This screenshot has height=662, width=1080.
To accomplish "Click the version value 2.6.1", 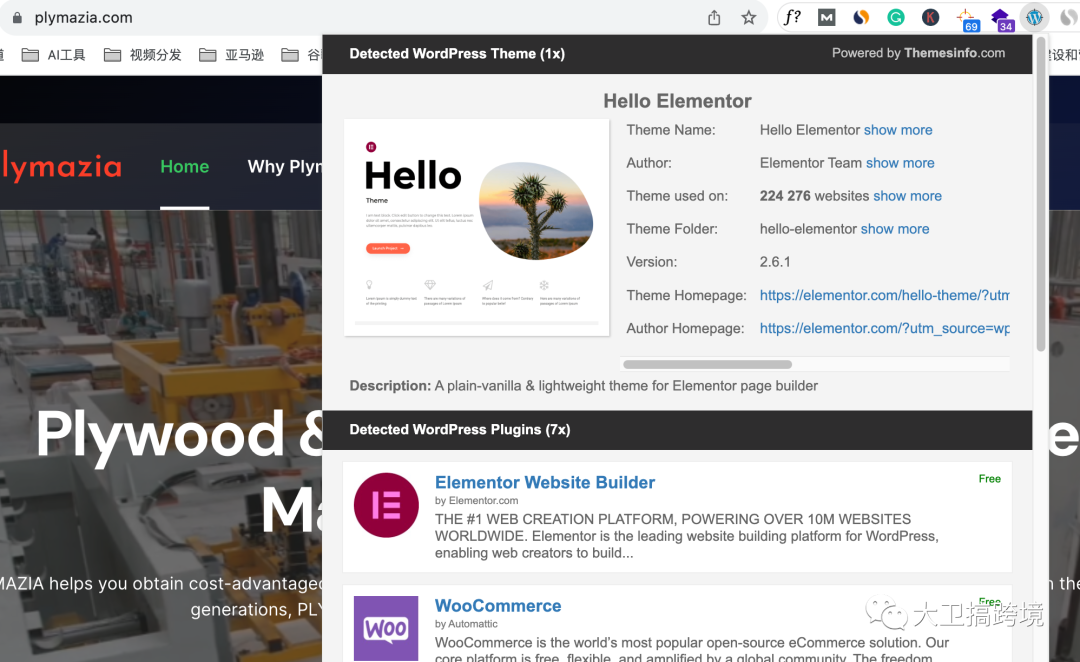I will 775,262.
